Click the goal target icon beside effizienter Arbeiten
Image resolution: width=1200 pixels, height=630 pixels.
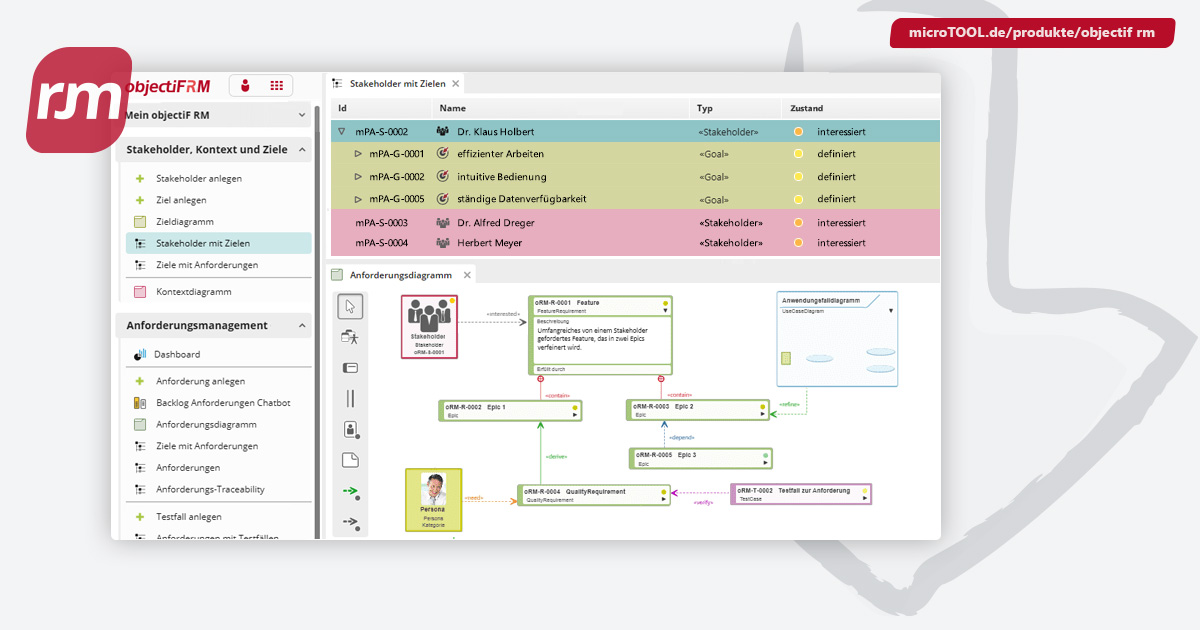coord(443,154)
